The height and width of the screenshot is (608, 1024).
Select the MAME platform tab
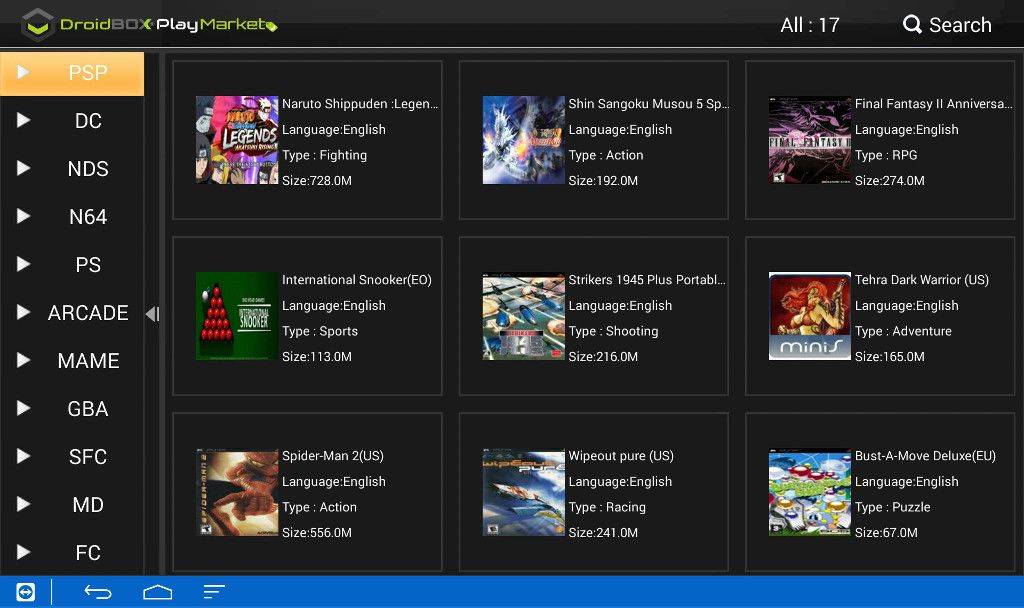coord(72,360)
